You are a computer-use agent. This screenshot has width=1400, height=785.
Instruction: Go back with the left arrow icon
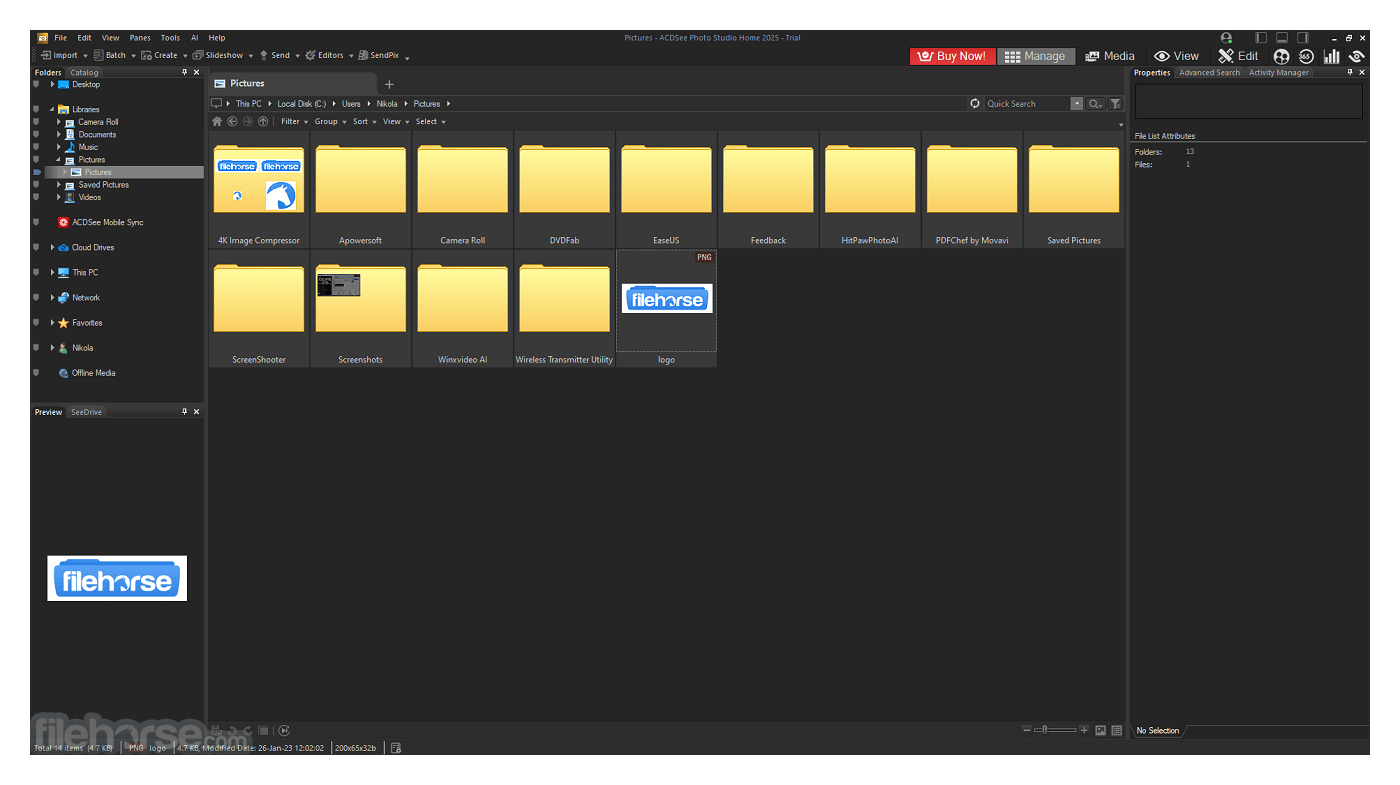coord(232,122)
